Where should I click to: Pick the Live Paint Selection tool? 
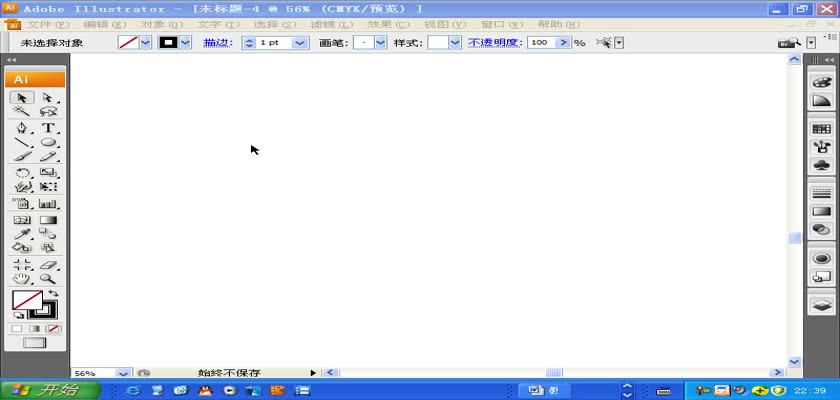click(48, 247)
